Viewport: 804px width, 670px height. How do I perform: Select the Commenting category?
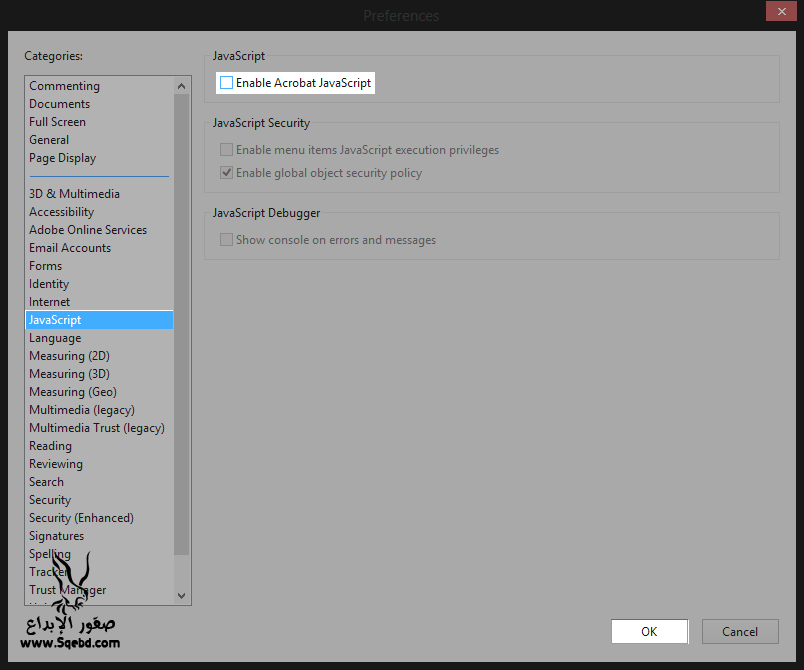point(64,86)
